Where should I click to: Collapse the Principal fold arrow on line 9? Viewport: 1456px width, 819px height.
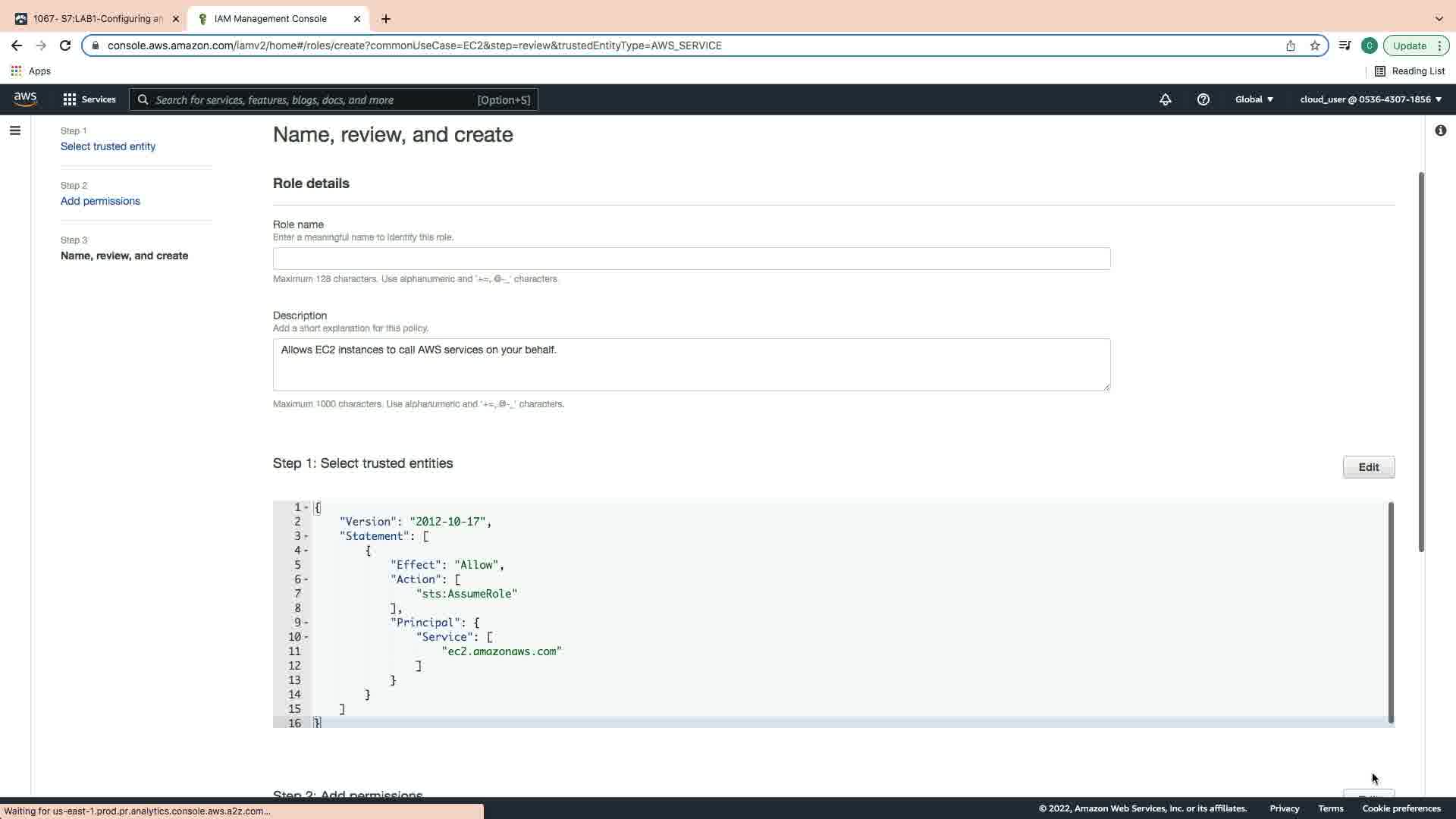pos(306,623)
